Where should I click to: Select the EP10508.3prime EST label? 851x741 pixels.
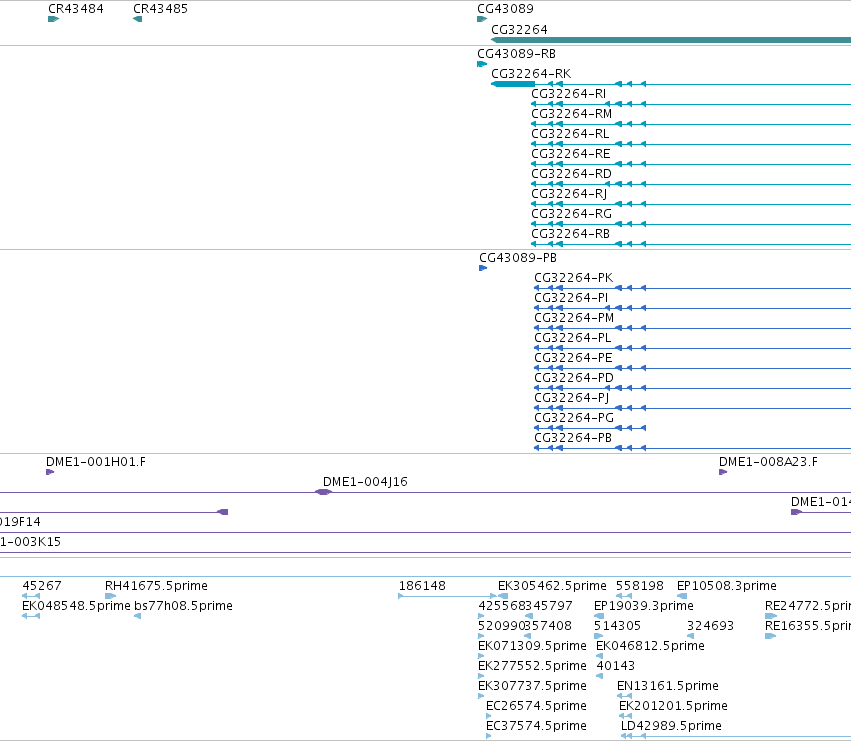[727, 586]
